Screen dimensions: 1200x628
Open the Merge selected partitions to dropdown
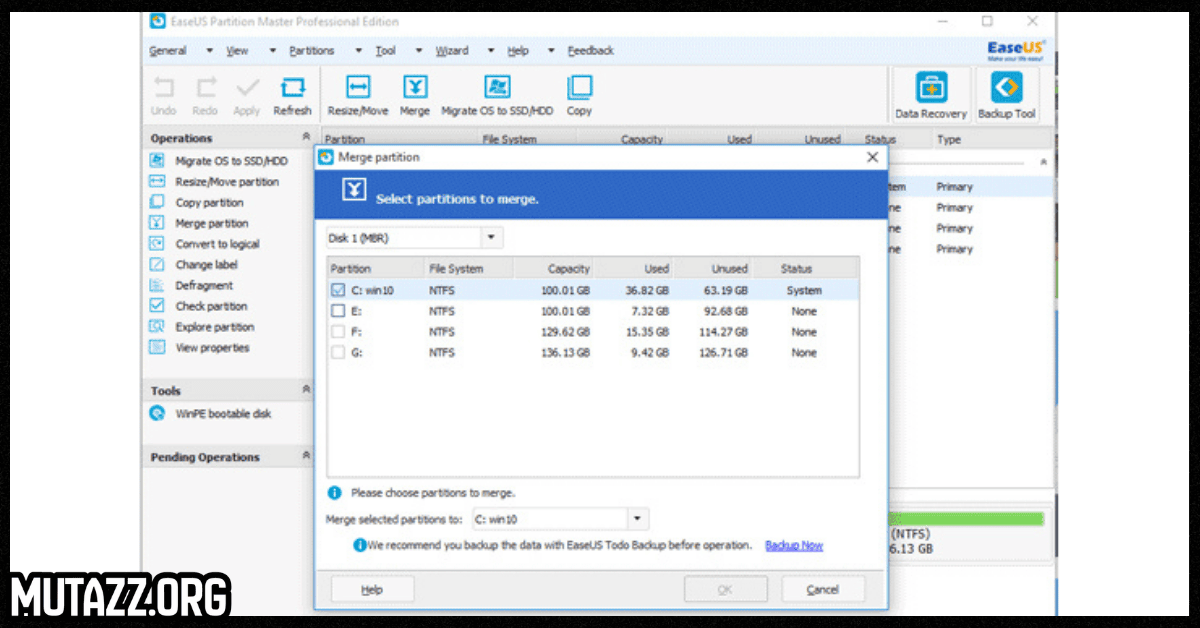tap(636, 518)
